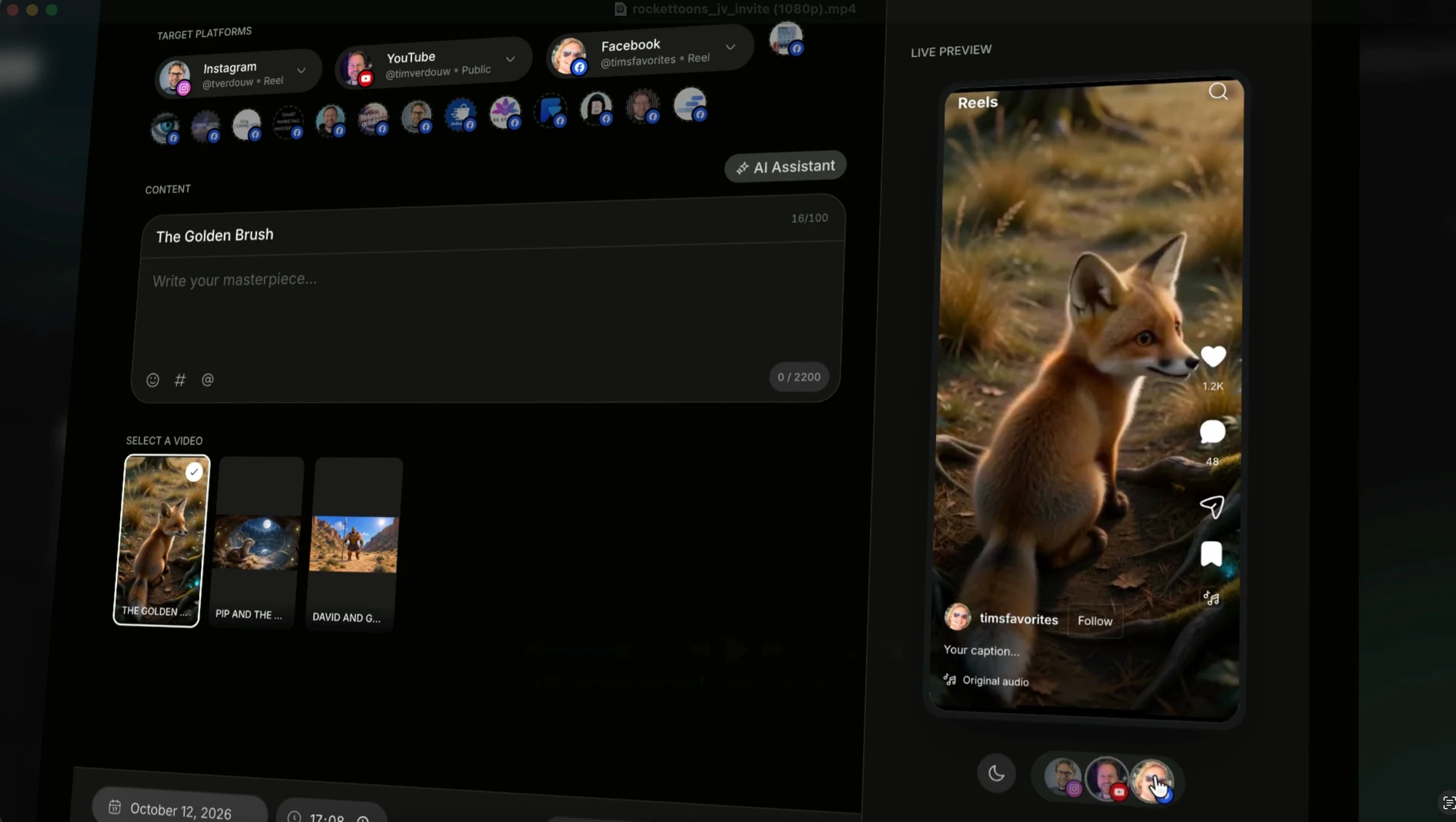Select the lotus flower Facebook page avatar
The image size is (1456, 822).
point(505,112)
